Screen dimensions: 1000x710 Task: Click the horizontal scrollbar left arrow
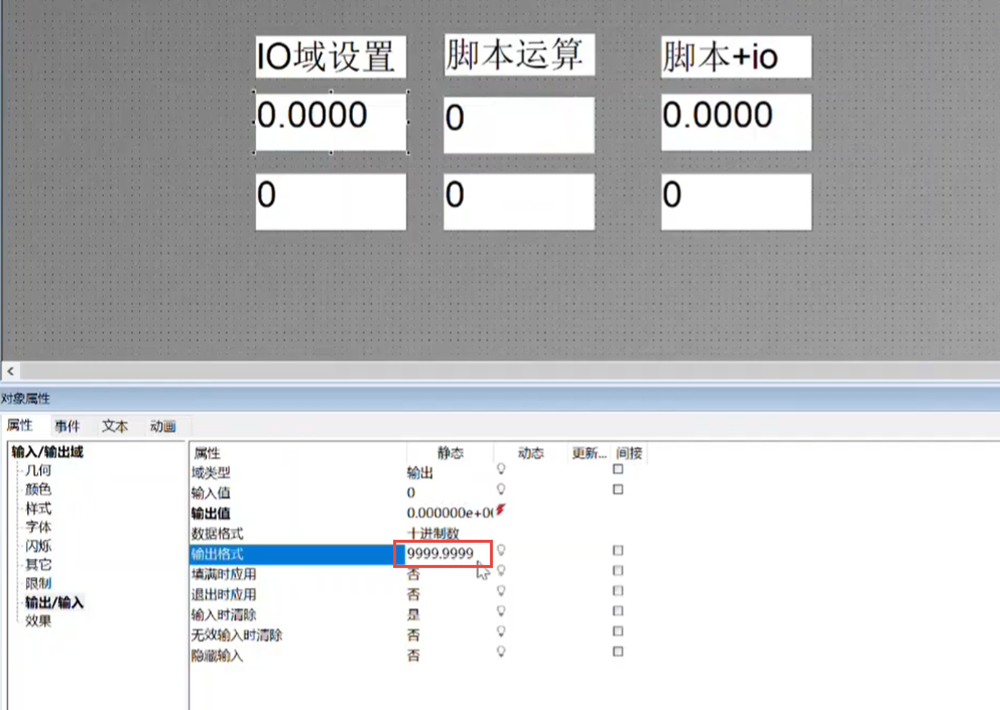pos(9,370)
